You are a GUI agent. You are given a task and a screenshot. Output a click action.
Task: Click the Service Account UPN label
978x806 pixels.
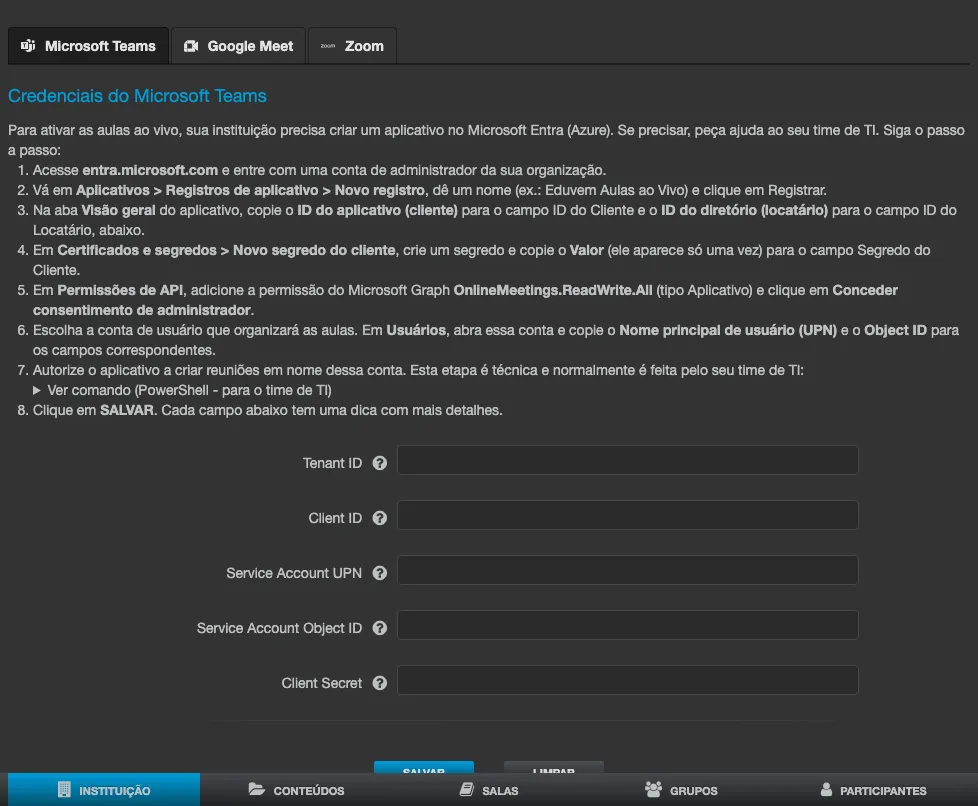294,573
